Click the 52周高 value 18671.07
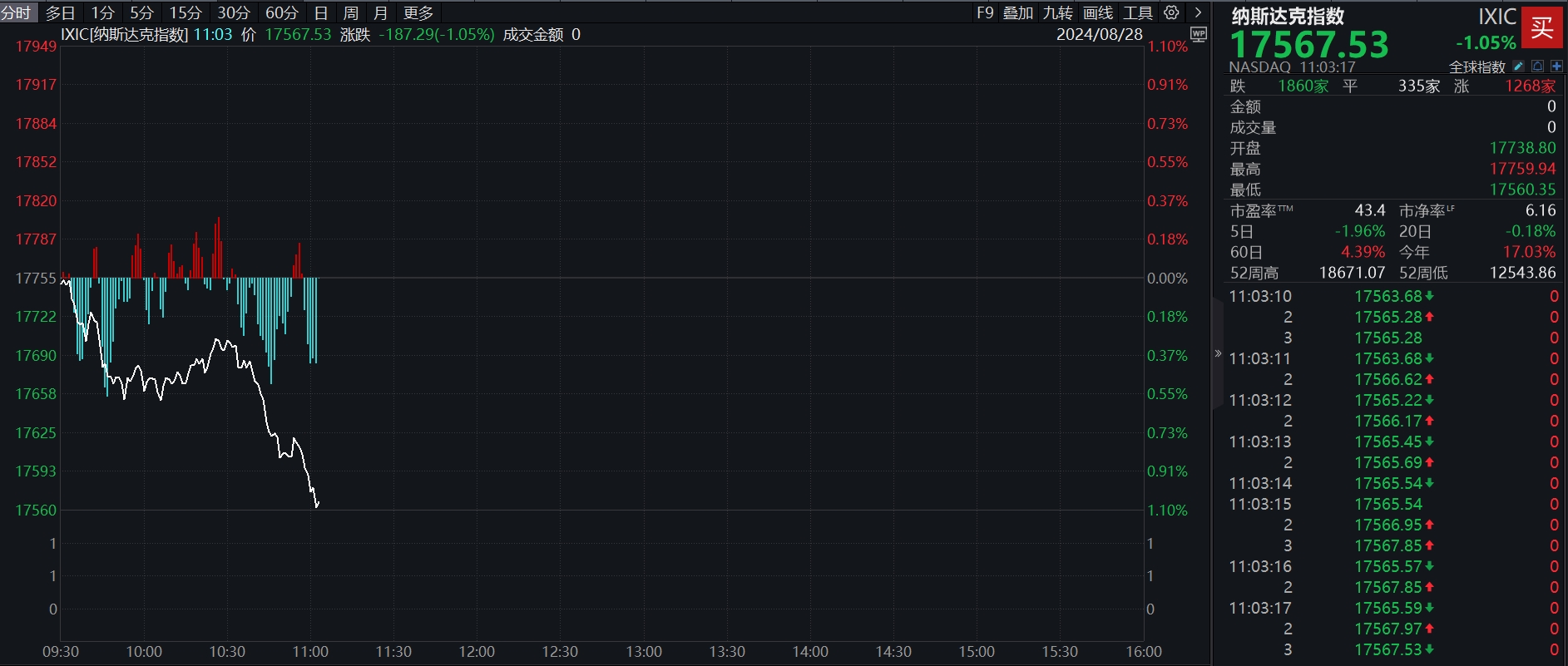1568x666 pixels. [x=1352, y=273]
